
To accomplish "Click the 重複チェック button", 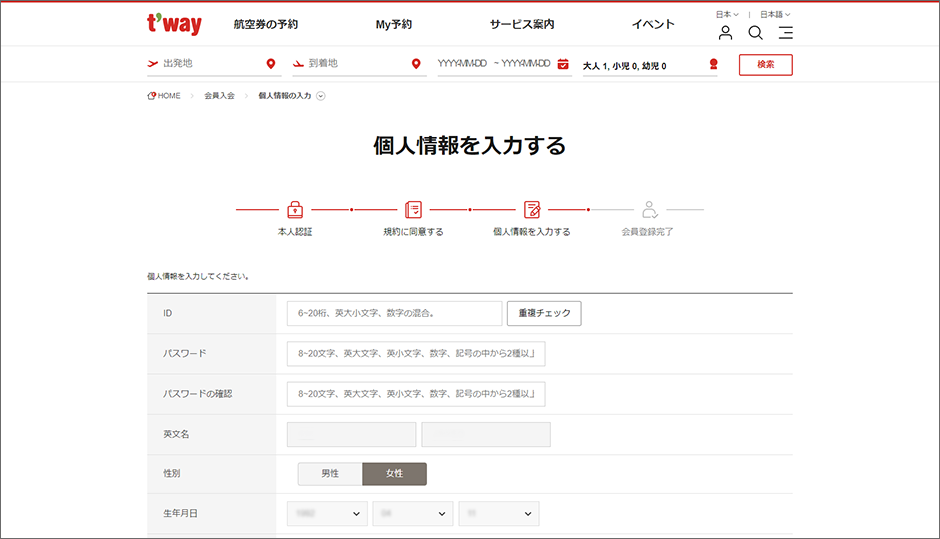I will (x=544, y=313).
